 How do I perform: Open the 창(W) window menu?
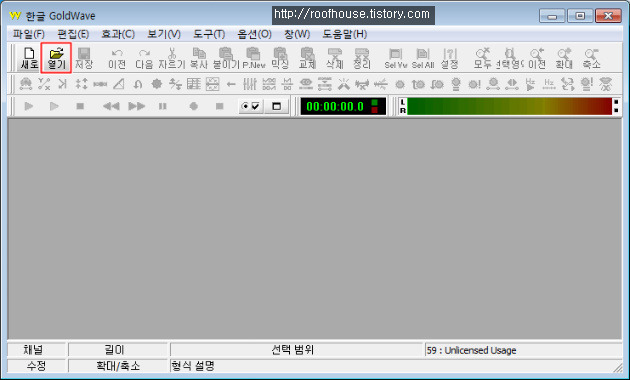click(x=297, y=34)
